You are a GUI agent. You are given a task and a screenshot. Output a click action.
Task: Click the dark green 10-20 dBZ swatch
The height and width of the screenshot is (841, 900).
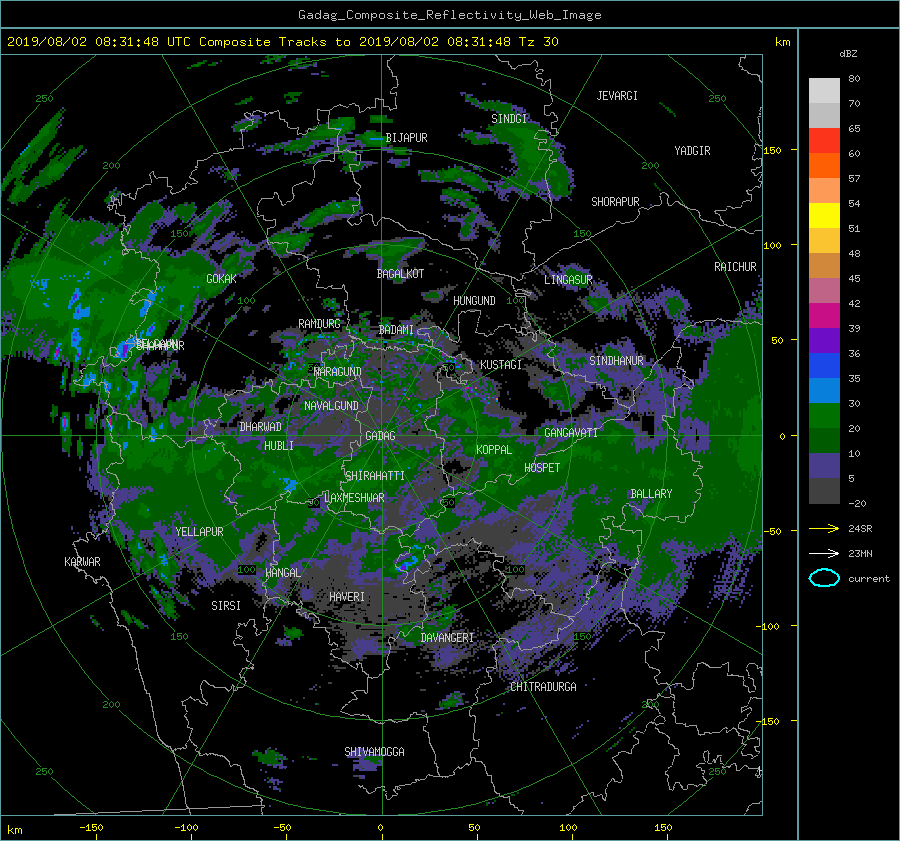pos(824,441)
